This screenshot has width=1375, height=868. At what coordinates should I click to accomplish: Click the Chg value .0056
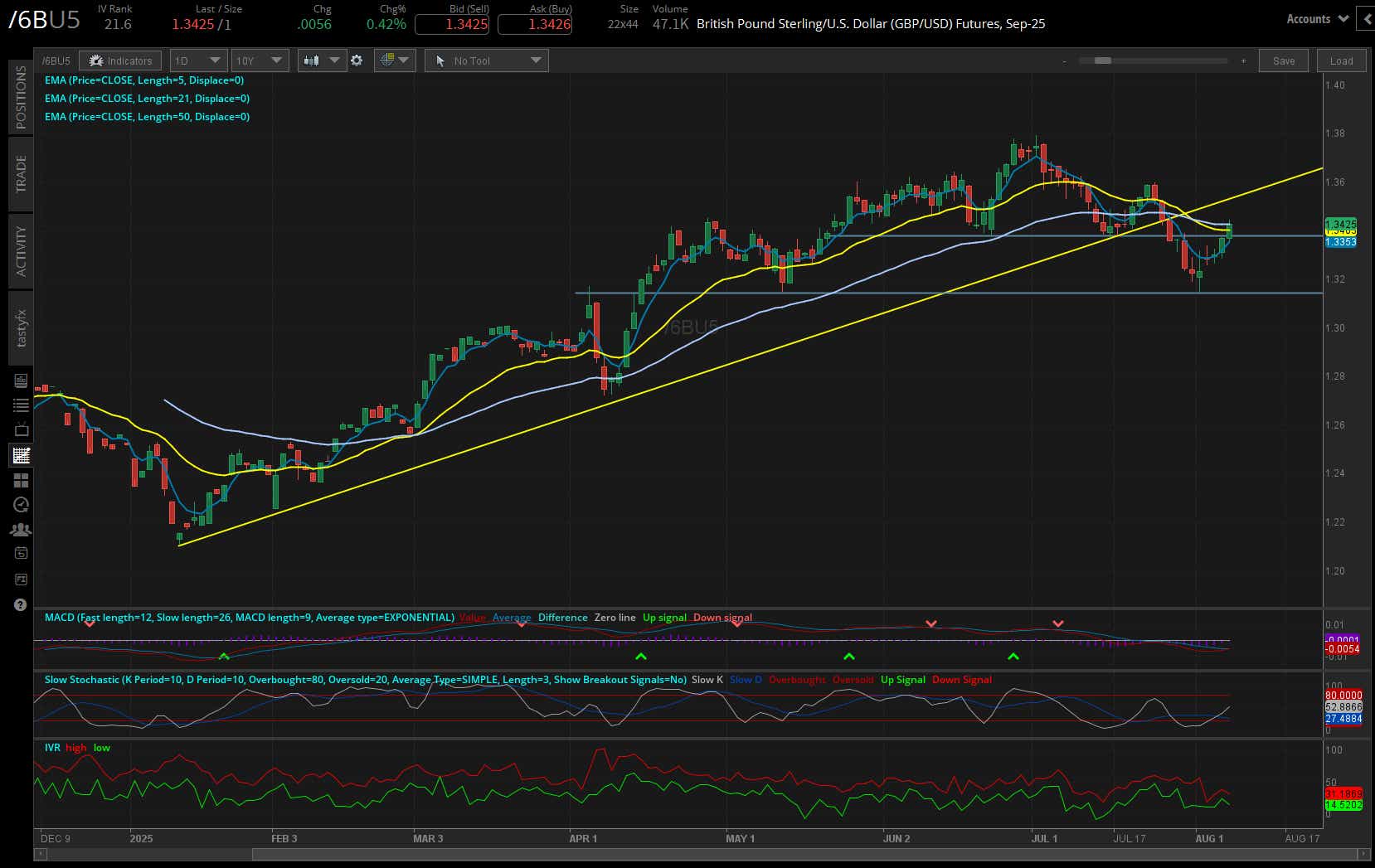(314, 24)
